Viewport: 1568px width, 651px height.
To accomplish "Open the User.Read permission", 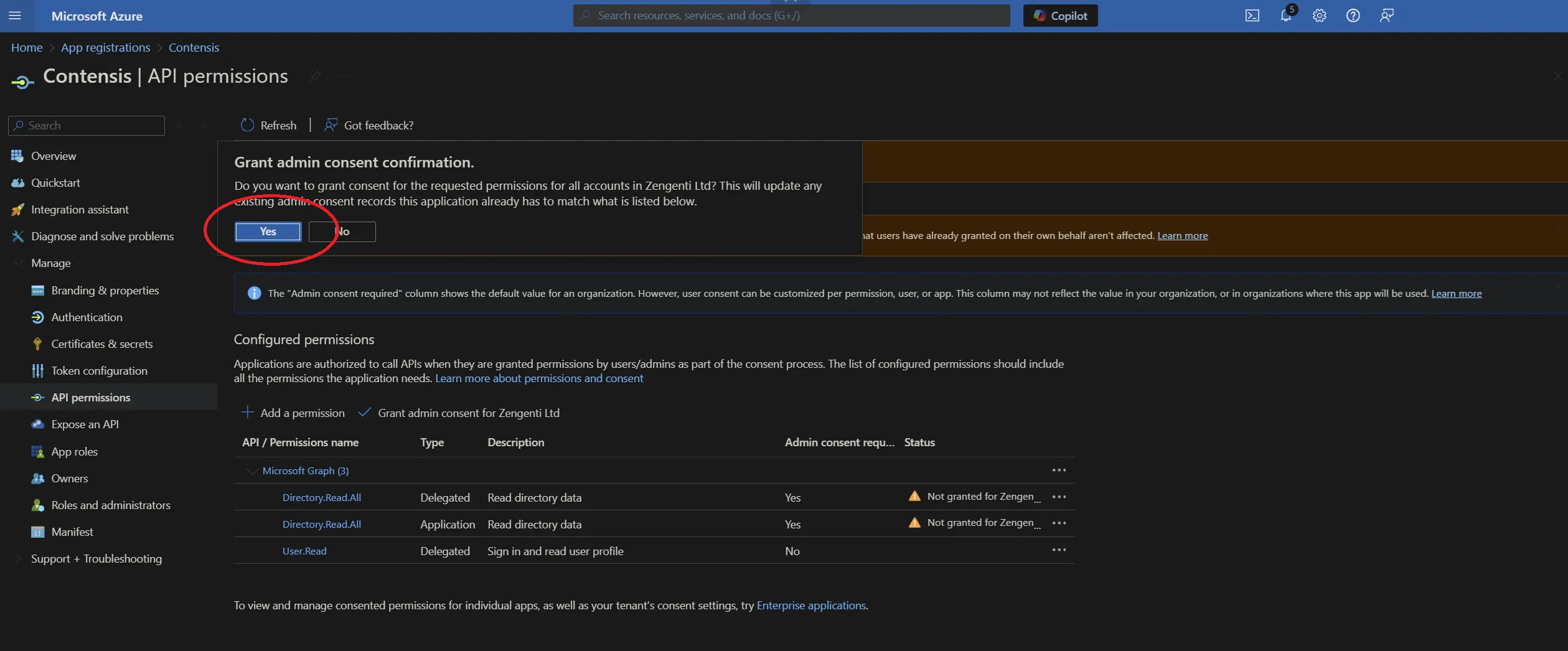I will (304, 551).
